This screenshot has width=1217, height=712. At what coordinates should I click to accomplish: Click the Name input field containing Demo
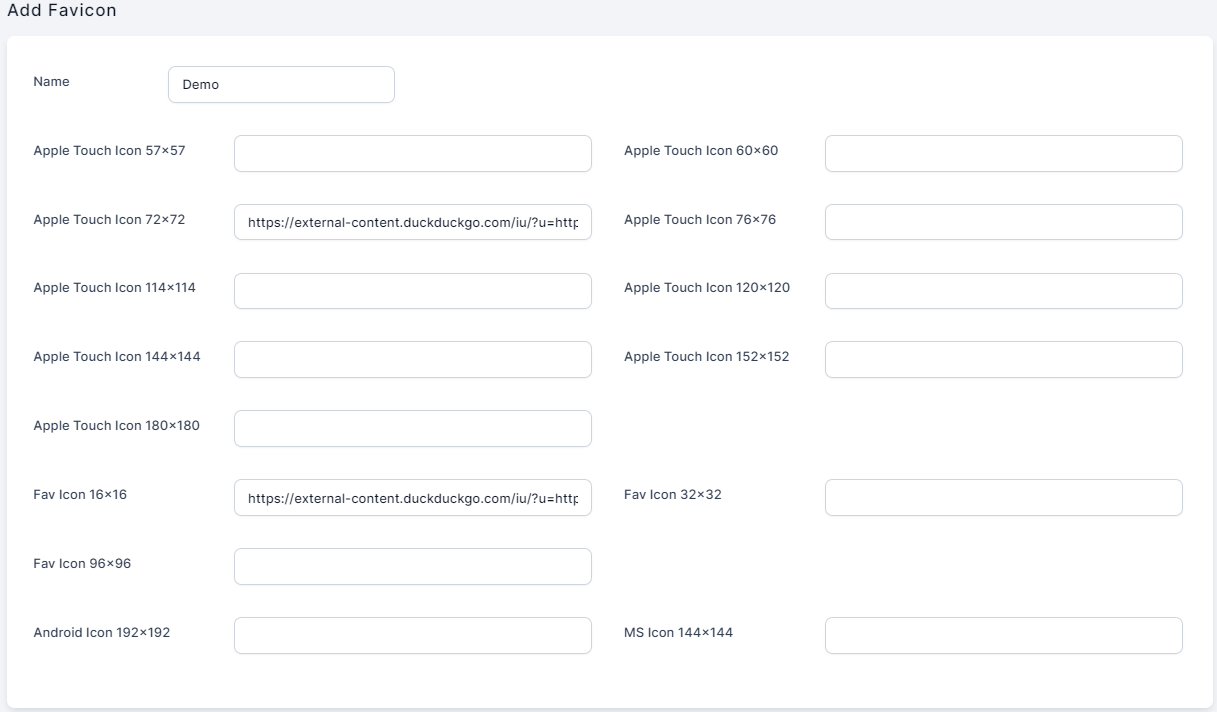click(x=281, y=85)
